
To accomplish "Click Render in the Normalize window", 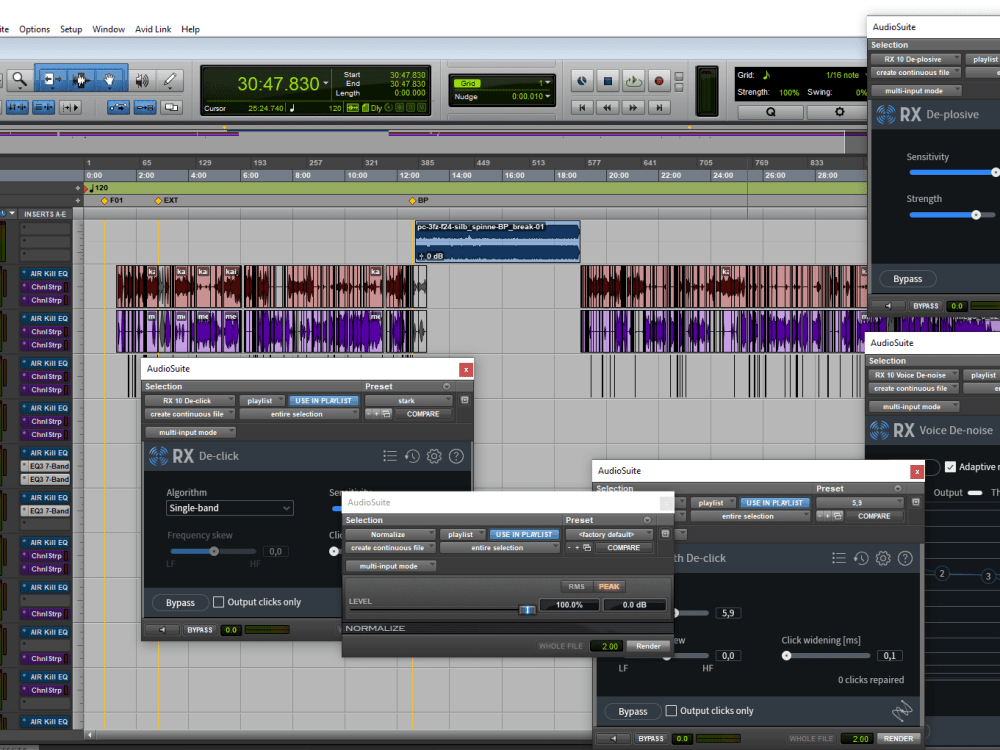I will tap(648, 646).
